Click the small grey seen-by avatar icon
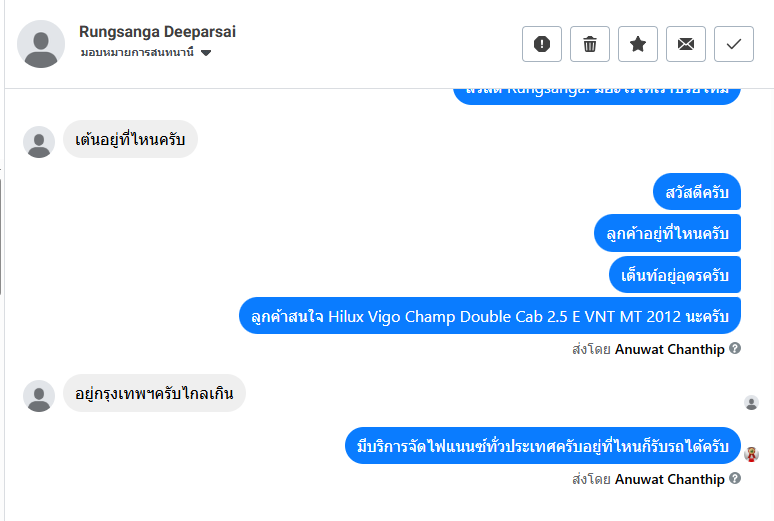The image size is (774, 521). click(x=751, y=403)
